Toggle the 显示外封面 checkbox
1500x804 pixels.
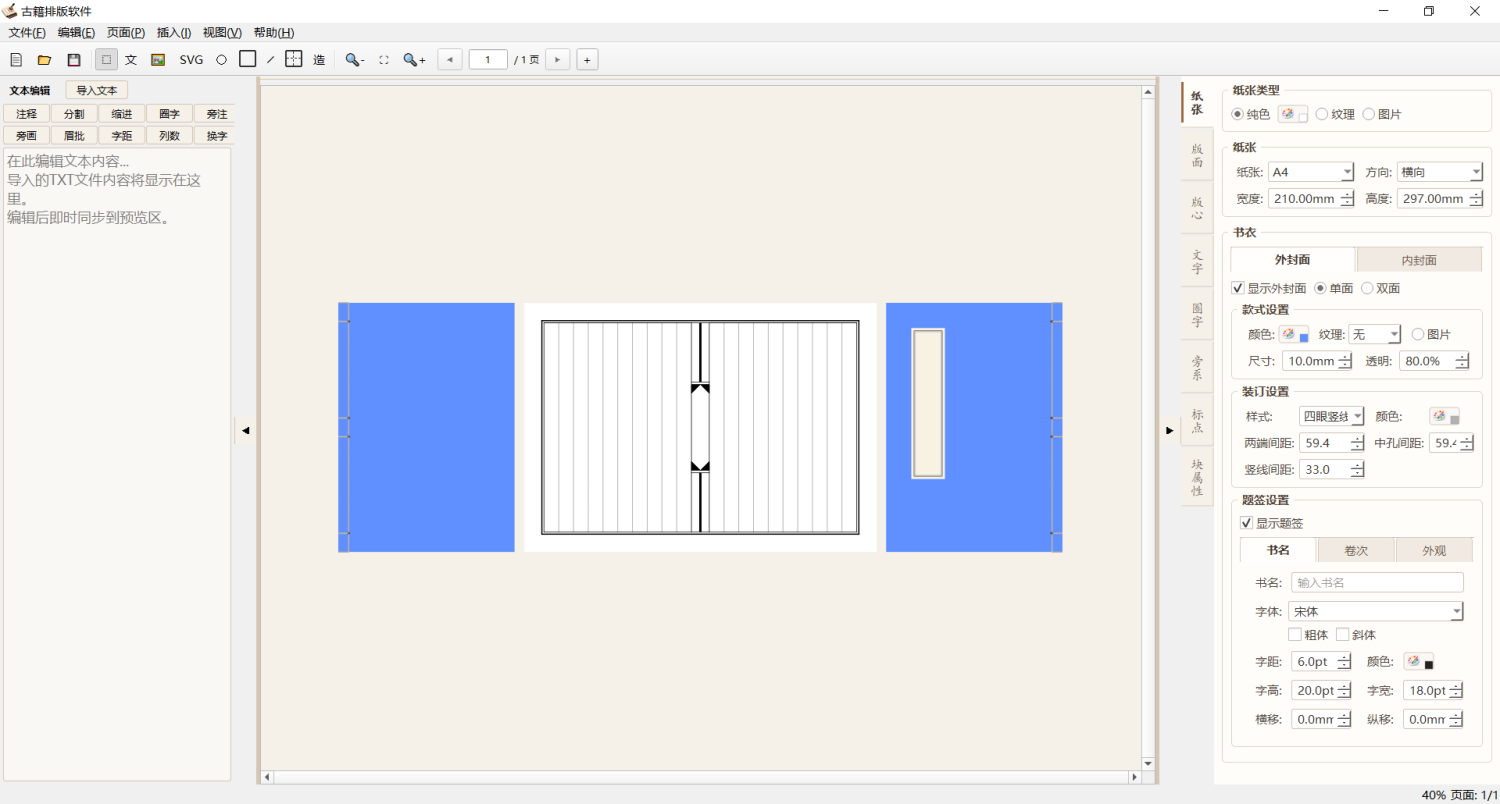coord(1238,288)
